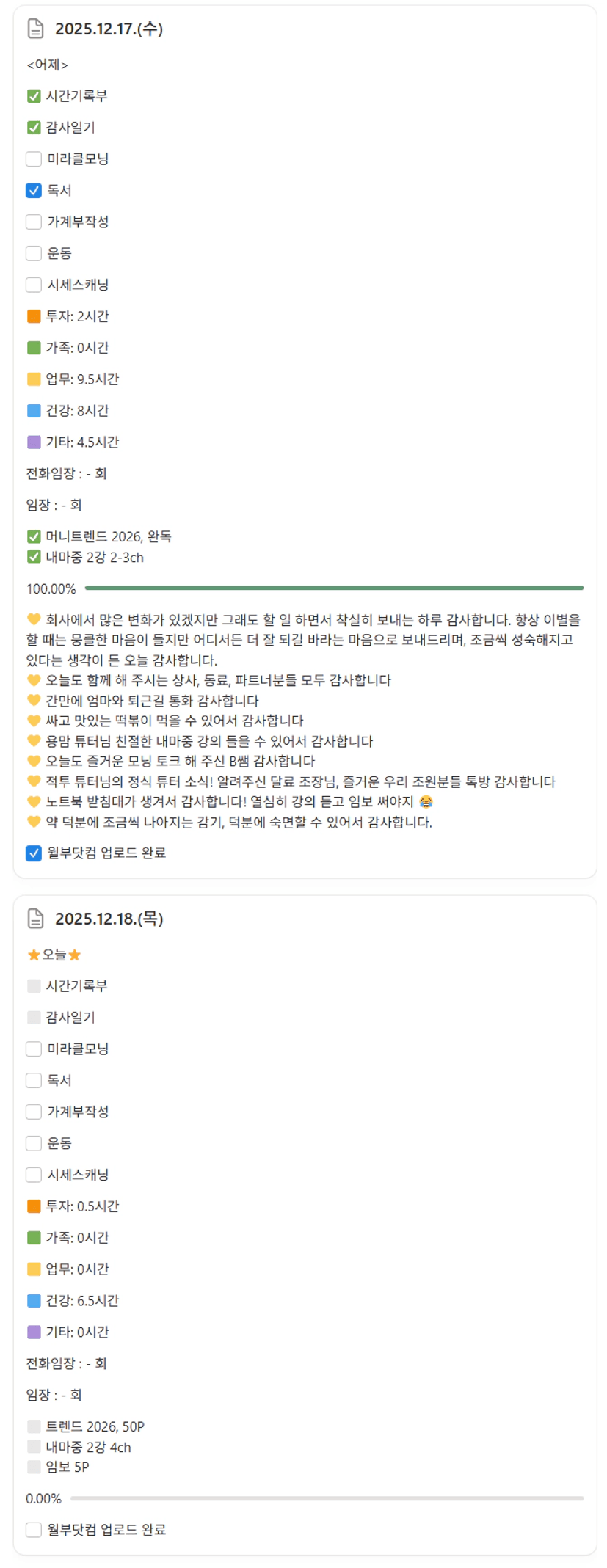The image size is (607, 1568).
Task: Click the yellow square next to 업무: 9.5시간
Action: [34, 379]
